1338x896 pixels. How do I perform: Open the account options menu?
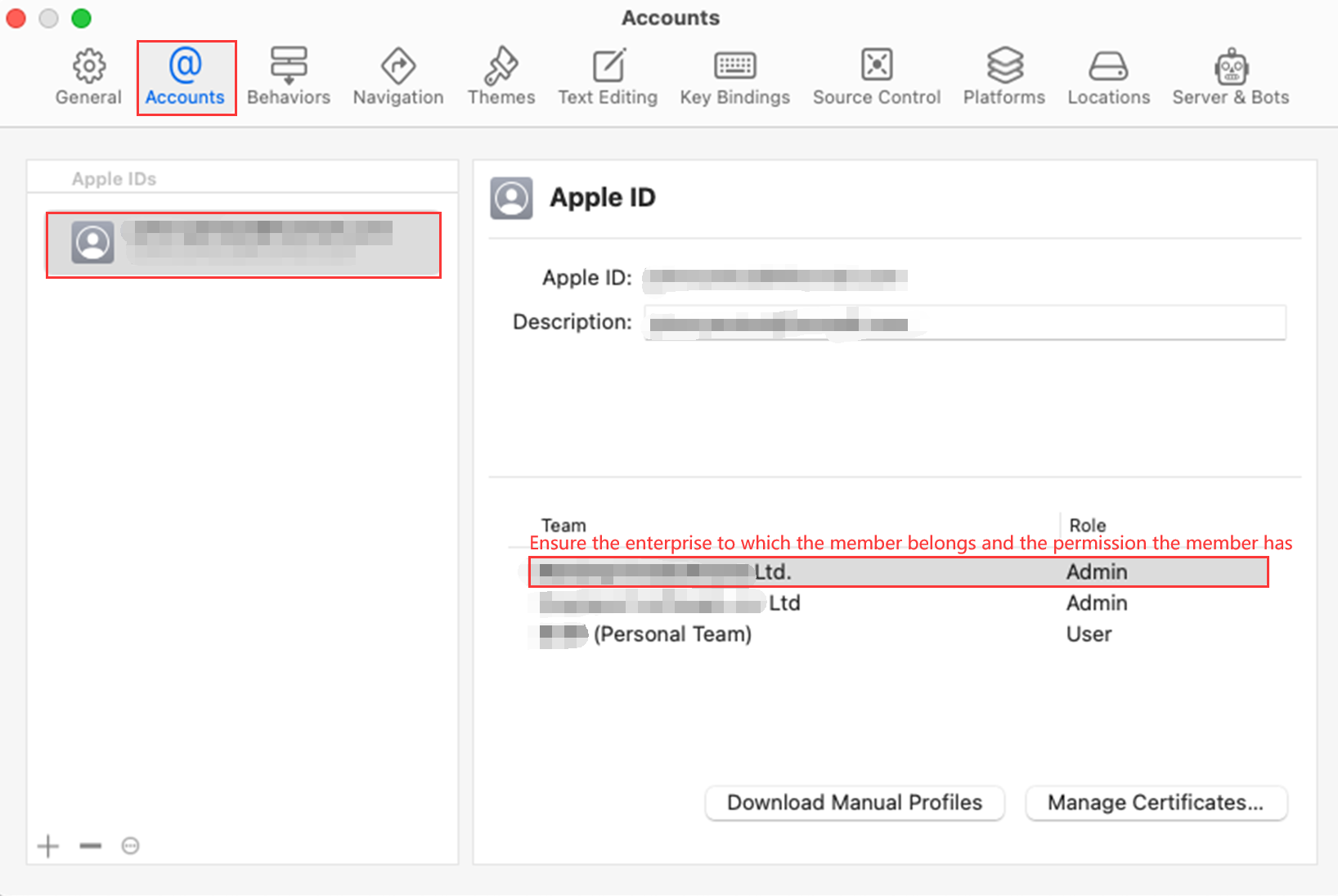pos(130,845)
